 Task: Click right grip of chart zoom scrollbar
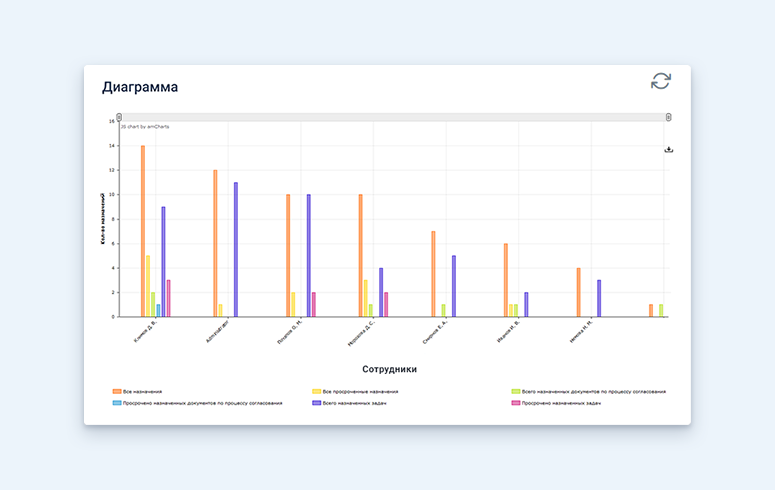(x=668, y=117)
